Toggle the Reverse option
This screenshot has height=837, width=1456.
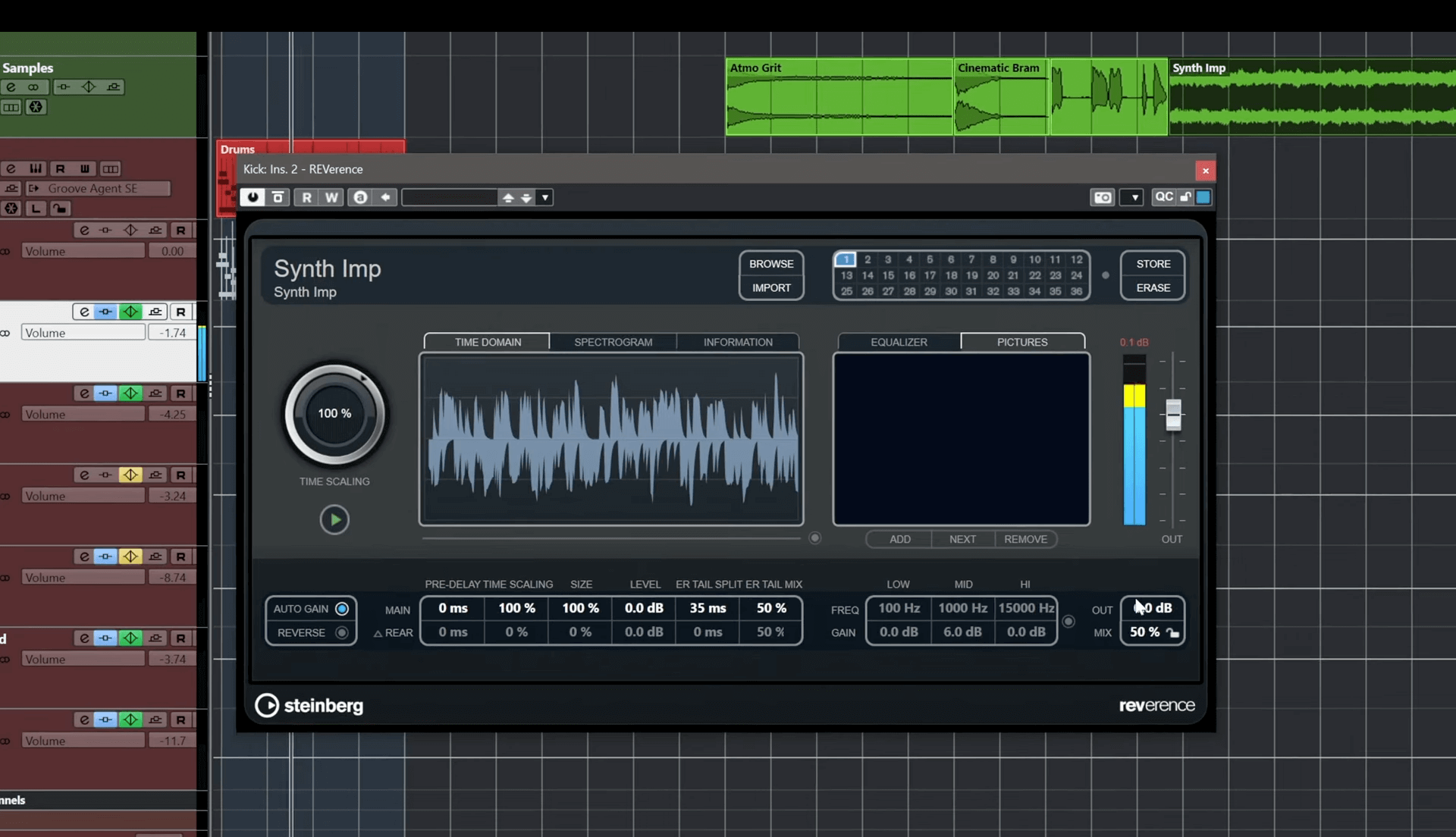coord(342,632)
